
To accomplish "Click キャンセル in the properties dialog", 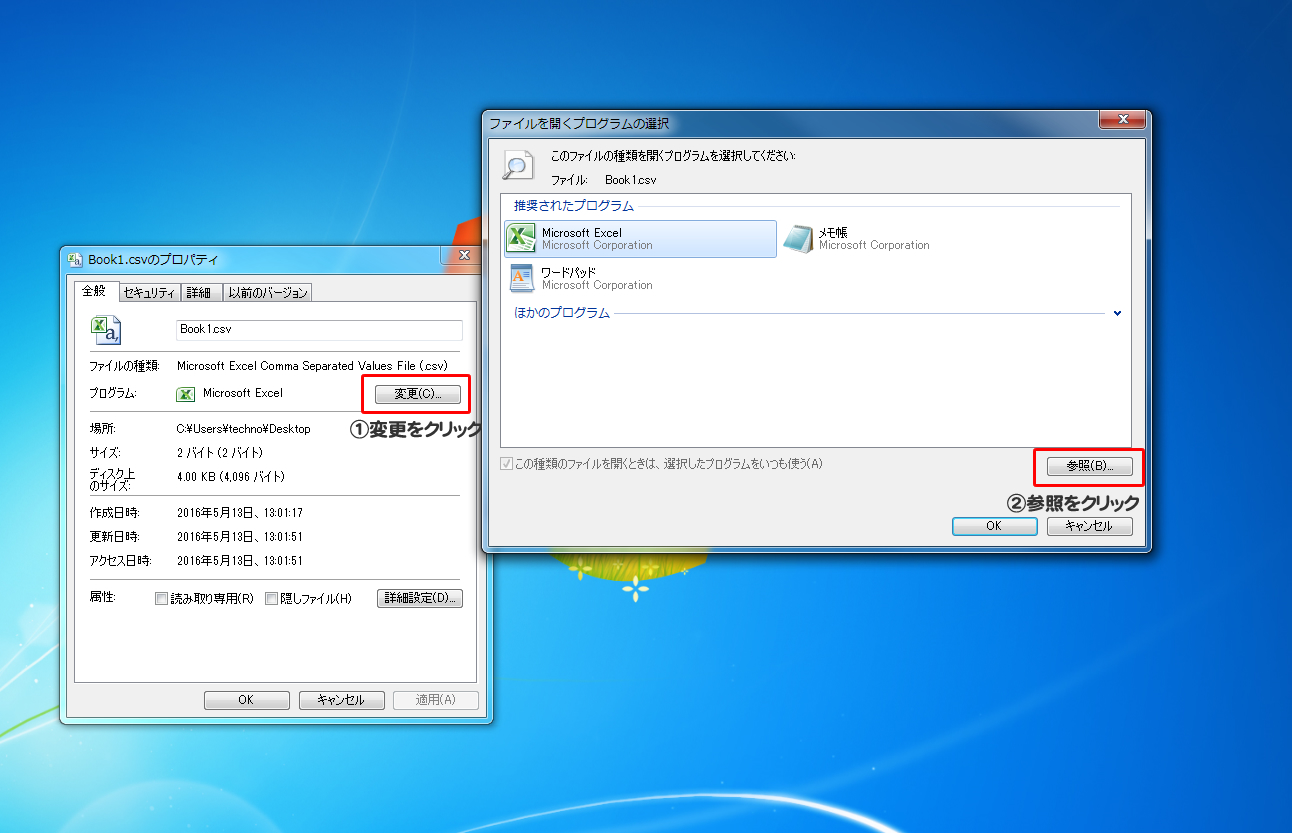I will pyautogui.click(x=341, y=700).
